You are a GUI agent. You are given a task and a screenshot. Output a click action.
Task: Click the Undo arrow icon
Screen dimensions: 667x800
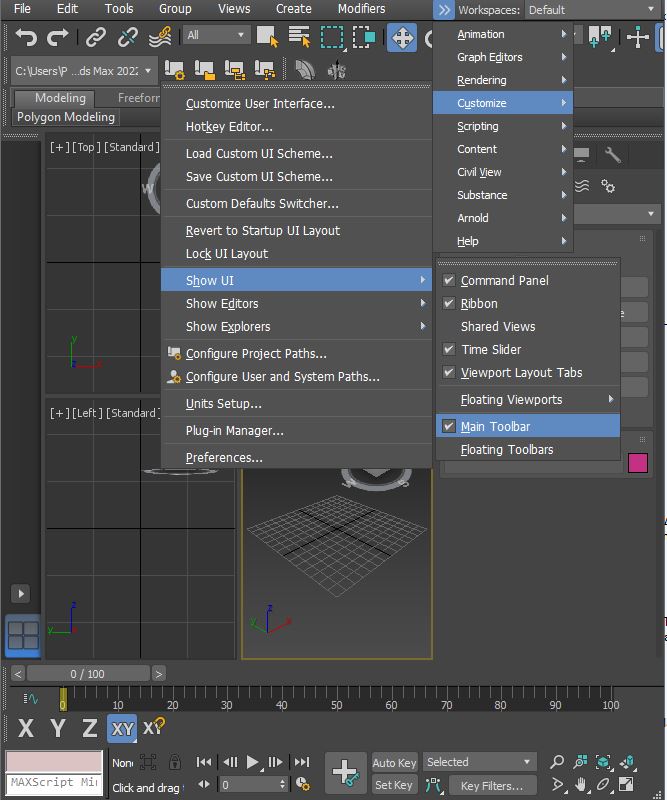click(26, 37)
